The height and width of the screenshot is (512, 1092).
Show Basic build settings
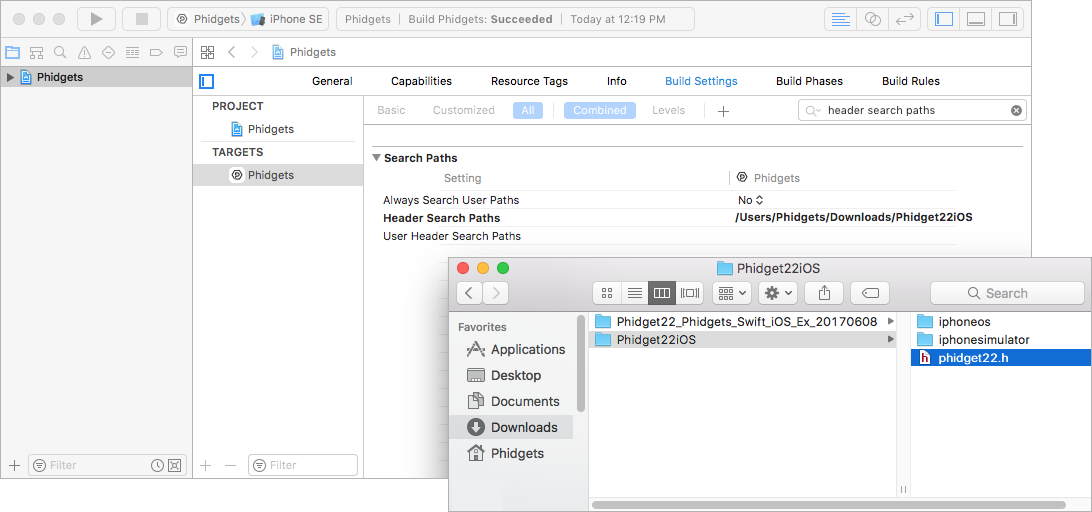point(391,110)
